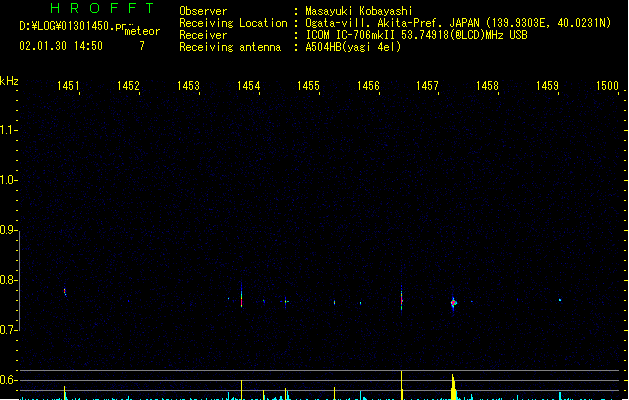Click the 1454 time axis marker

(248, 85)
